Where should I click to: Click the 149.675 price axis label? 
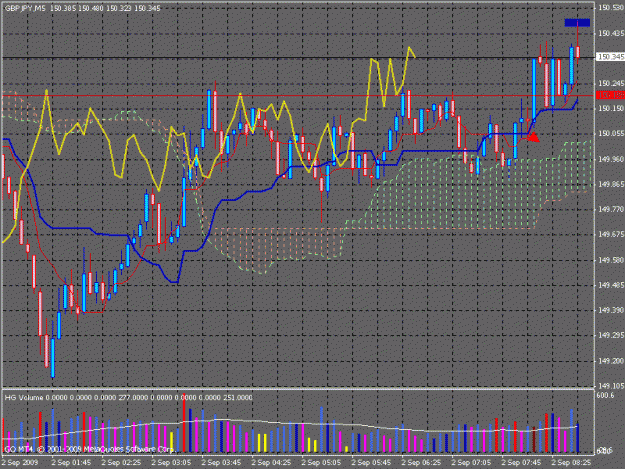(x=611, y=234)
